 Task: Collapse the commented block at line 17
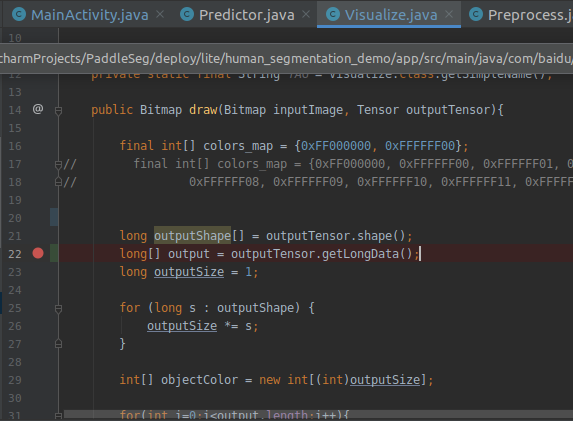pyautogui.click(x=58, y=164)
